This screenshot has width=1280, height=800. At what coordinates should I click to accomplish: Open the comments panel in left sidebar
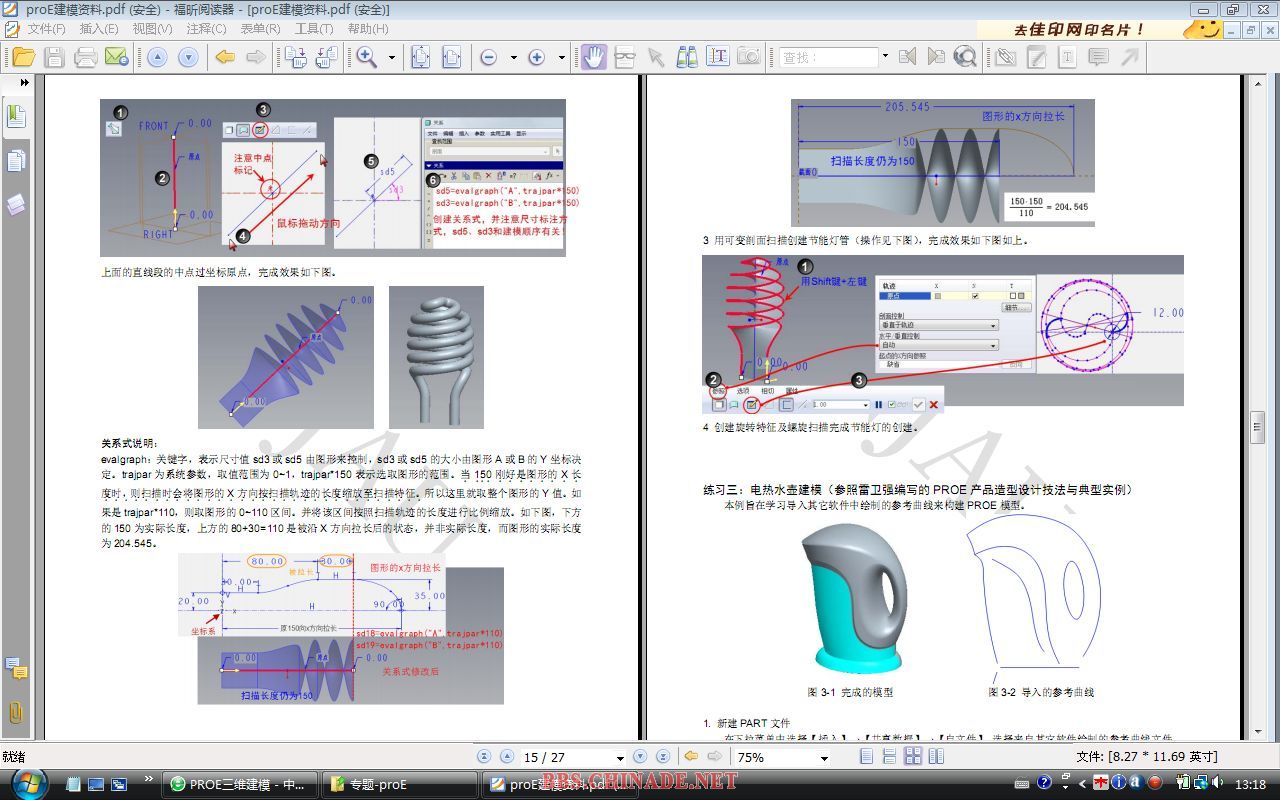click(16, 668)
